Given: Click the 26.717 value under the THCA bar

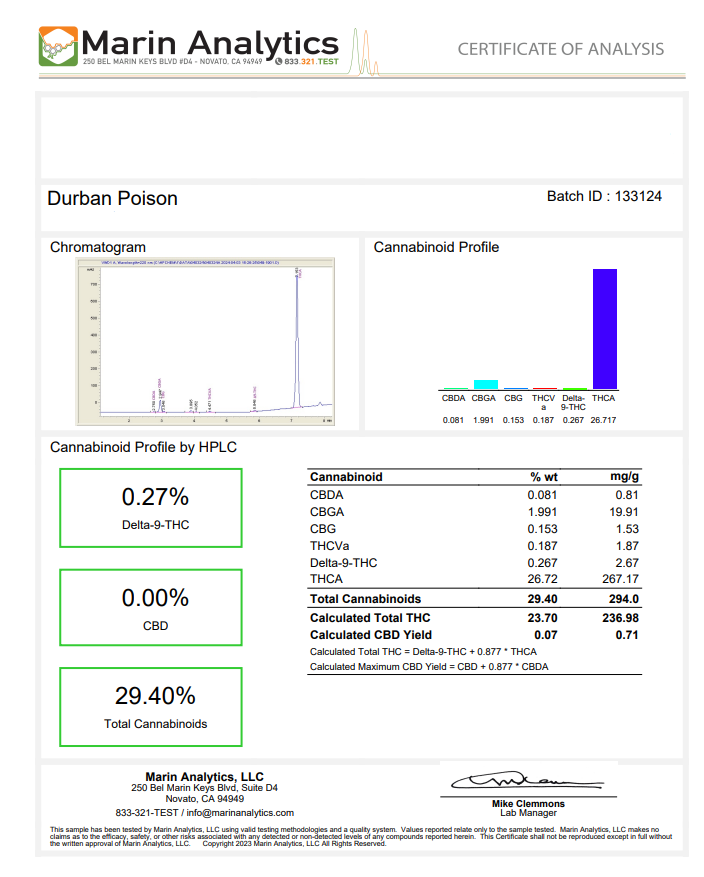Looking at the screenshot, I should click(x=603, y=420).
